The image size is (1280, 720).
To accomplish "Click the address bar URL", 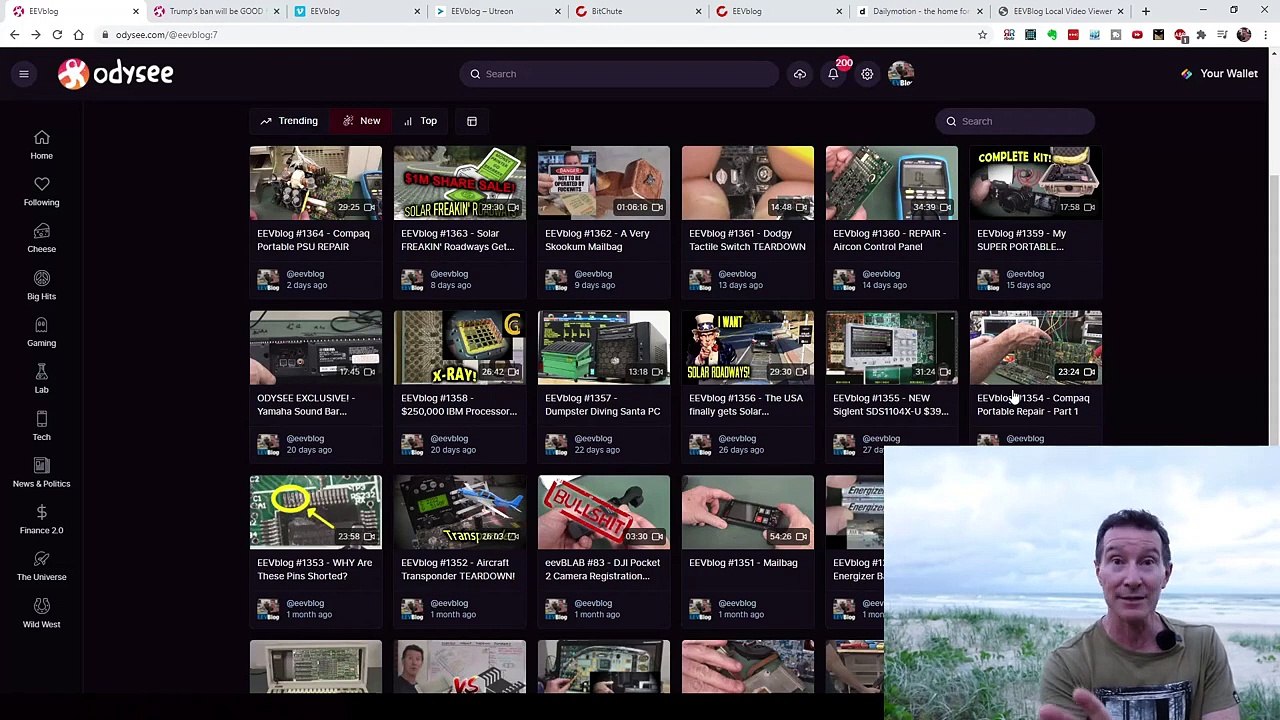I will [x=166, y=35].
